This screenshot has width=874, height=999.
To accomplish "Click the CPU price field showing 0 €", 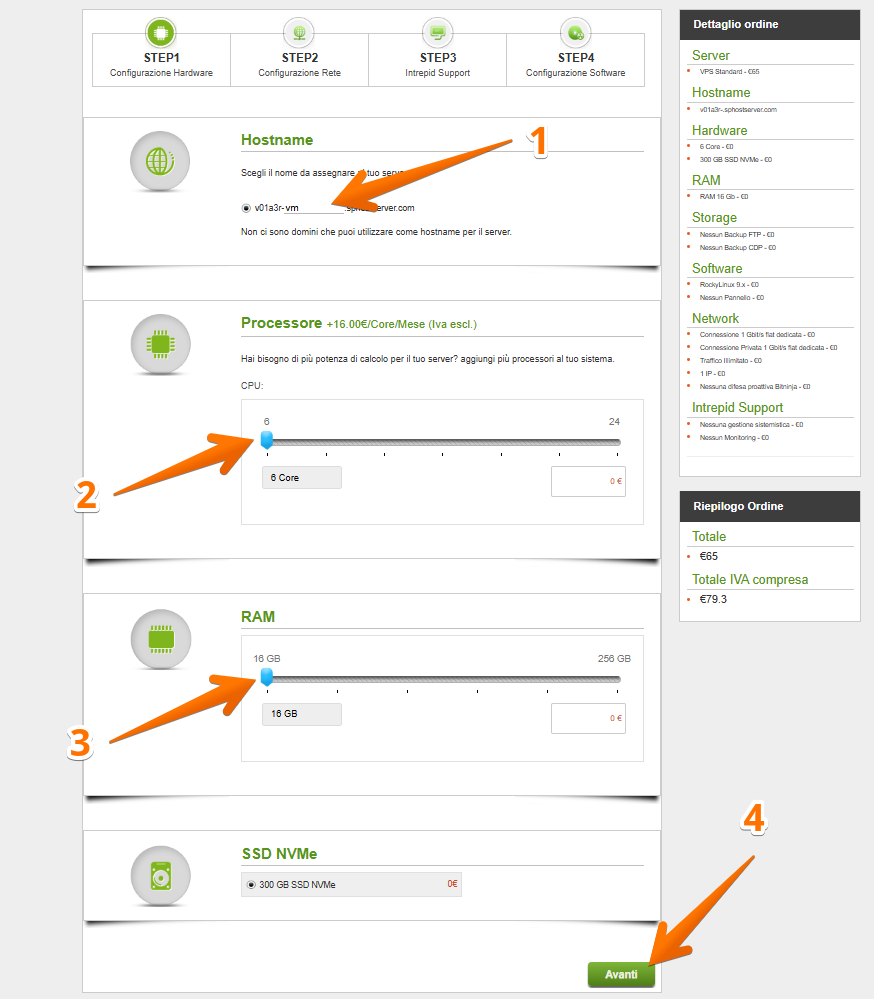I will point(588,481).
